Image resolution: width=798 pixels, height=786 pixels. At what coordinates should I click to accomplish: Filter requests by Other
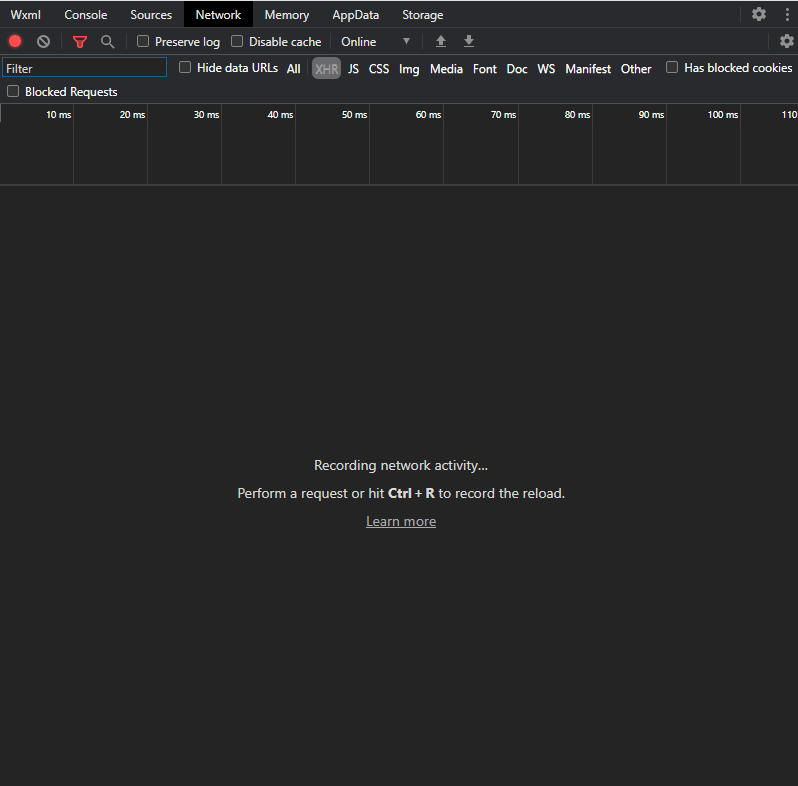click(636, 69)
